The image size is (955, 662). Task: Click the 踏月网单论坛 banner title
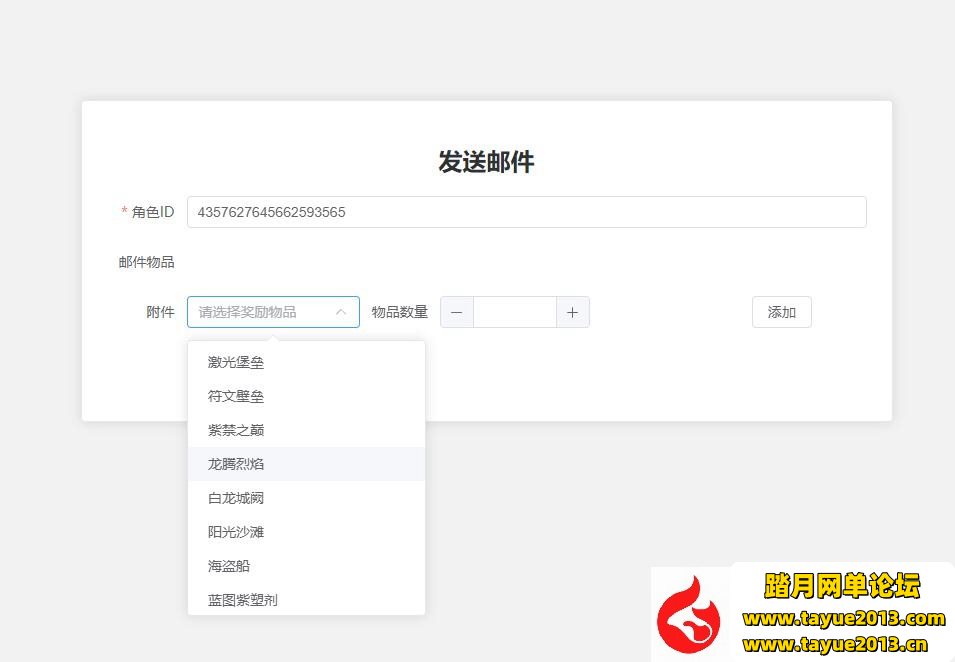point(842,586)
